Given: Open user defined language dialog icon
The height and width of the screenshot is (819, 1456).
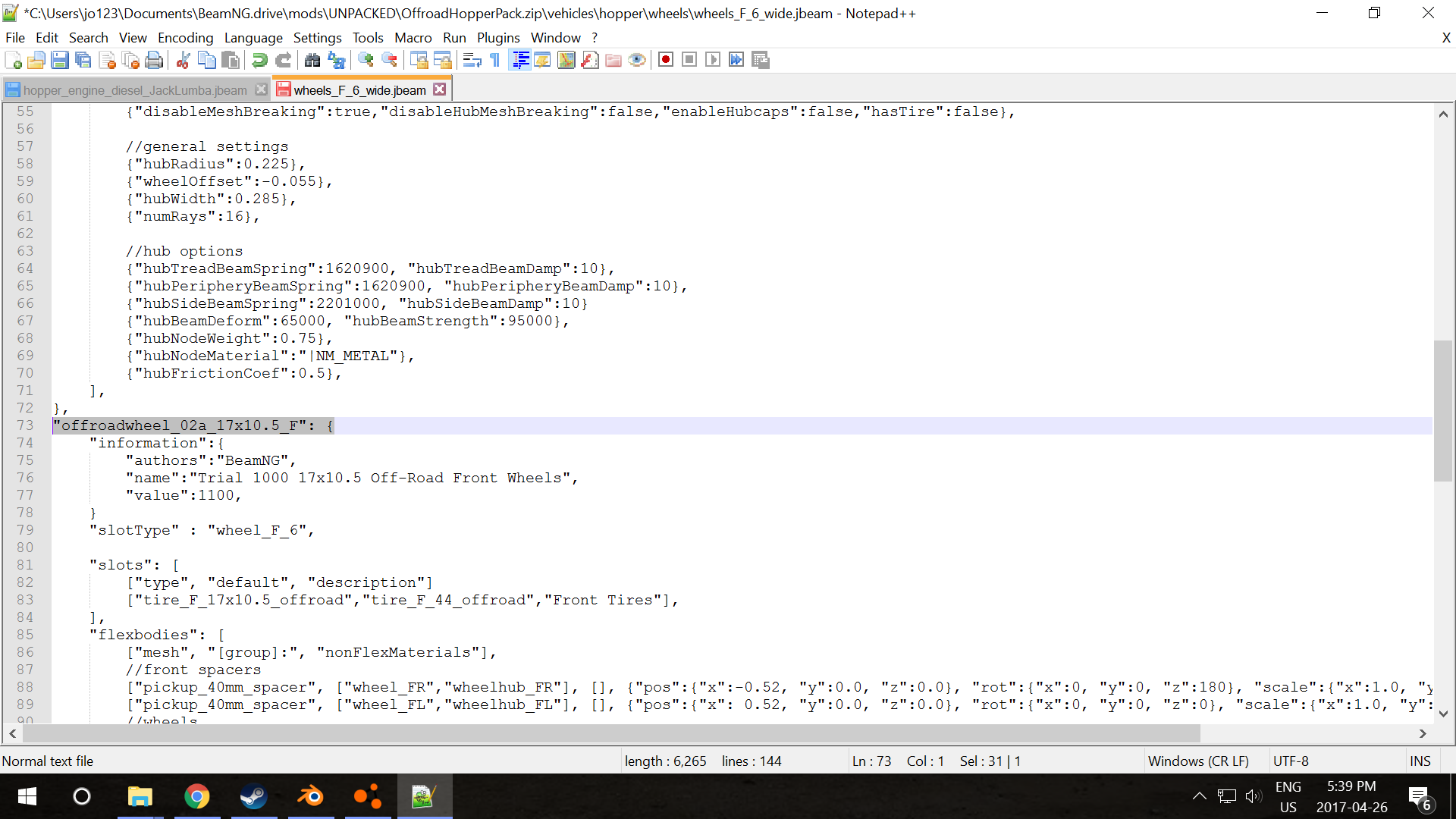Looking at the screenshot, I should pyautogui.click(x=543, y=60).
